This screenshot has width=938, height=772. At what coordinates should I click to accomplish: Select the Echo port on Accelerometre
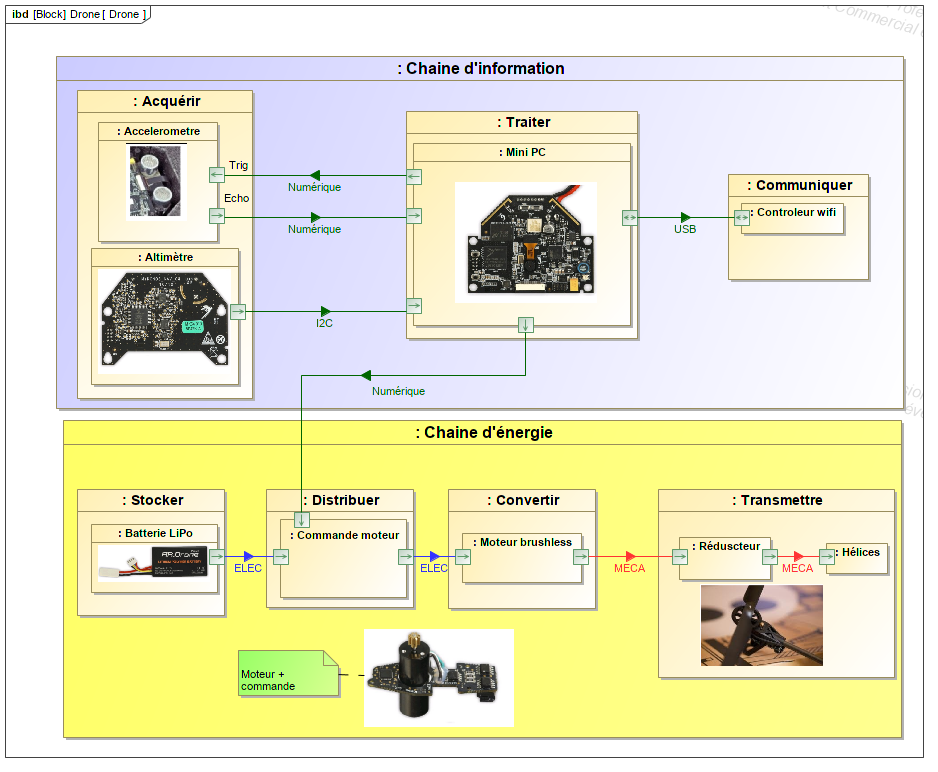(217, 216)
